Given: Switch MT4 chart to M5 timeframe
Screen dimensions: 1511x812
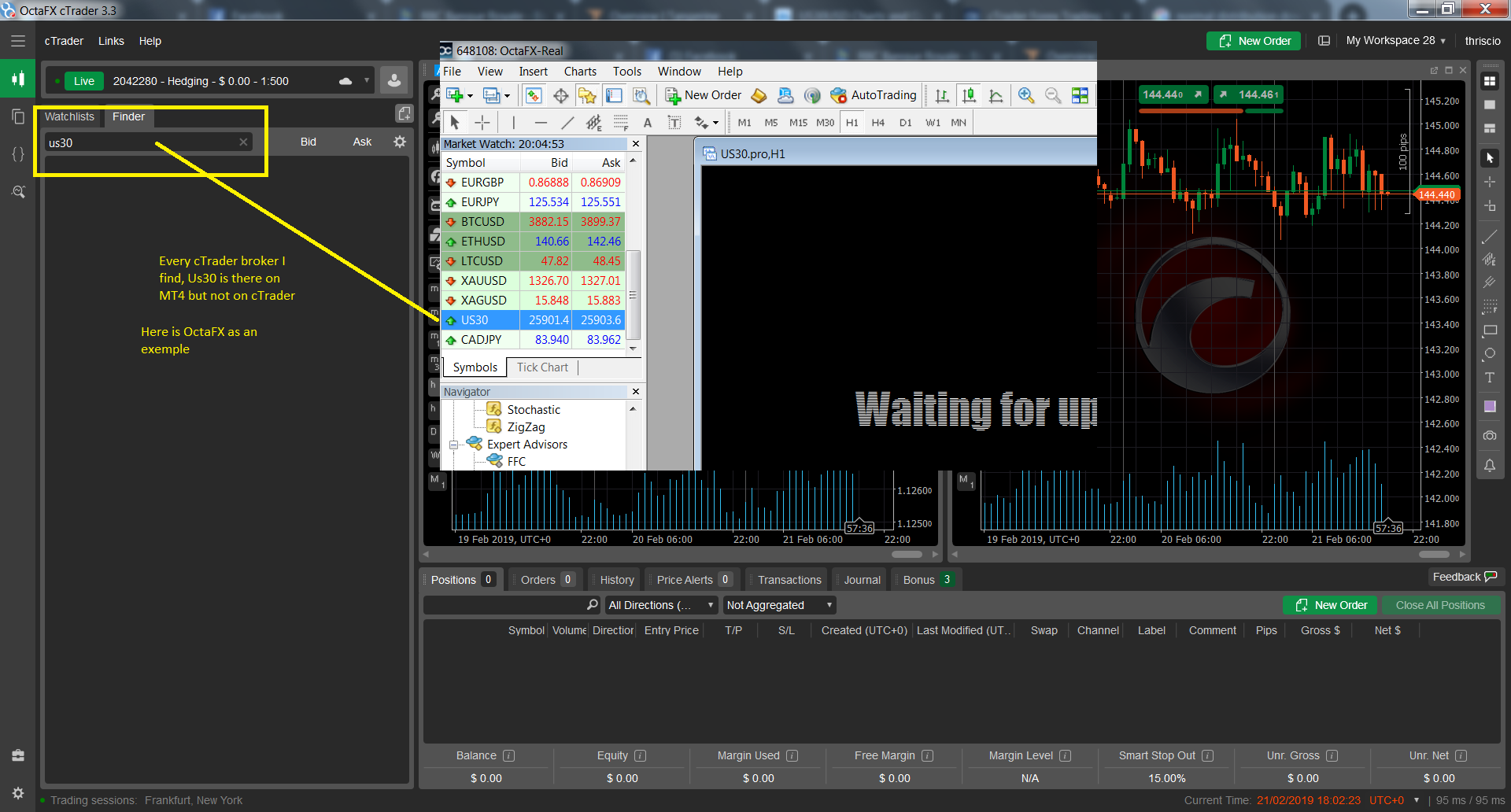Looking at the screenshot, I should pos(771,123).
